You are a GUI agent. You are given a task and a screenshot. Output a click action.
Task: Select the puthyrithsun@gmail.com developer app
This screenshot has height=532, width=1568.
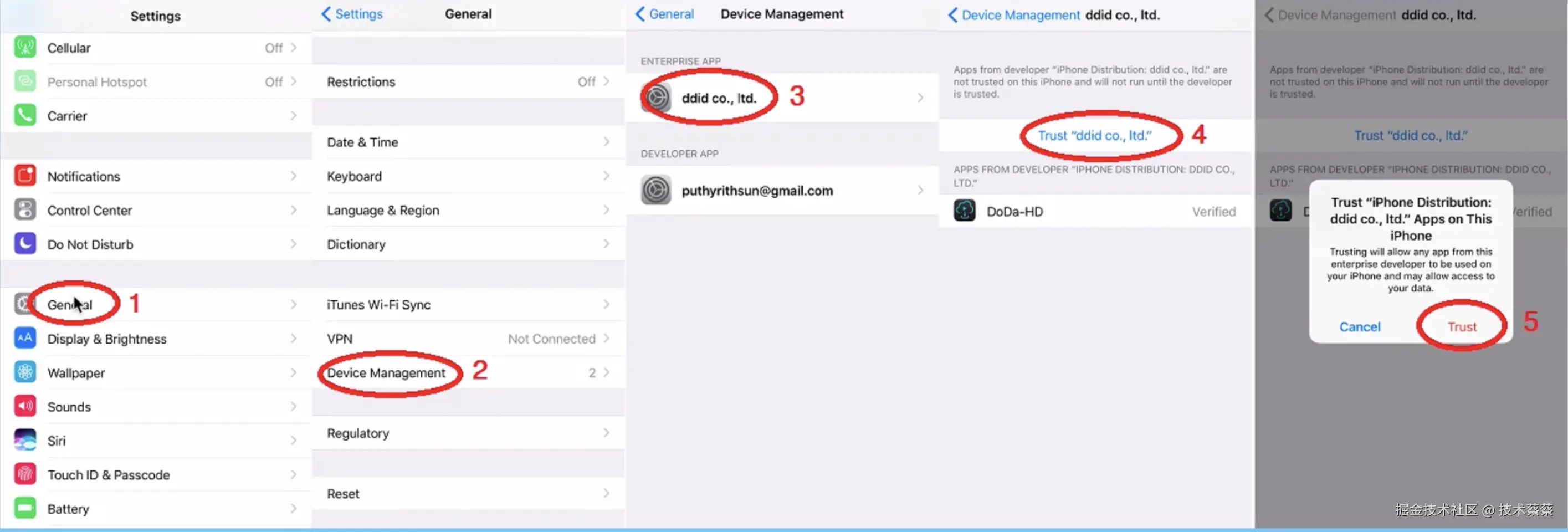782,190
